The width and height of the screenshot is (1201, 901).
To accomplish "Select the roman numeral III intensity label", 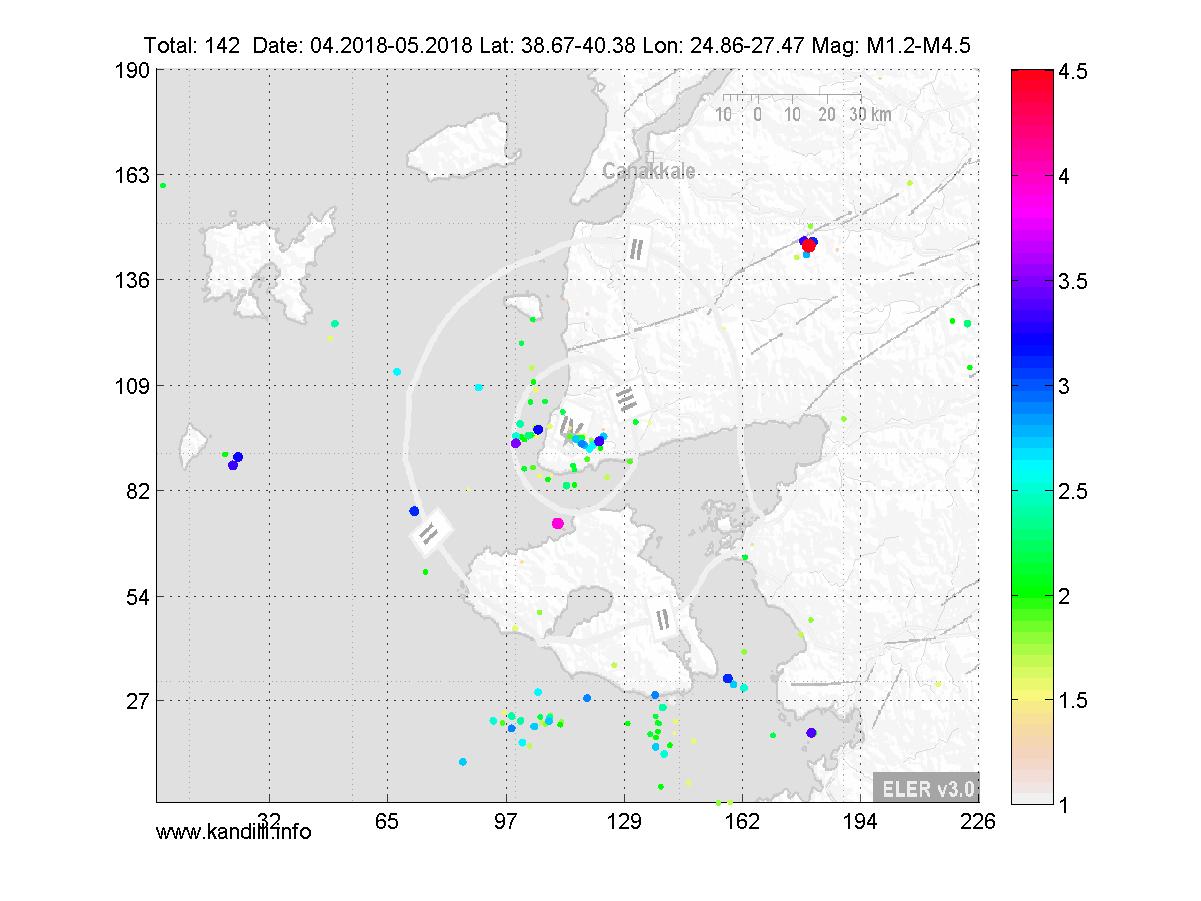I will (628, 399).
